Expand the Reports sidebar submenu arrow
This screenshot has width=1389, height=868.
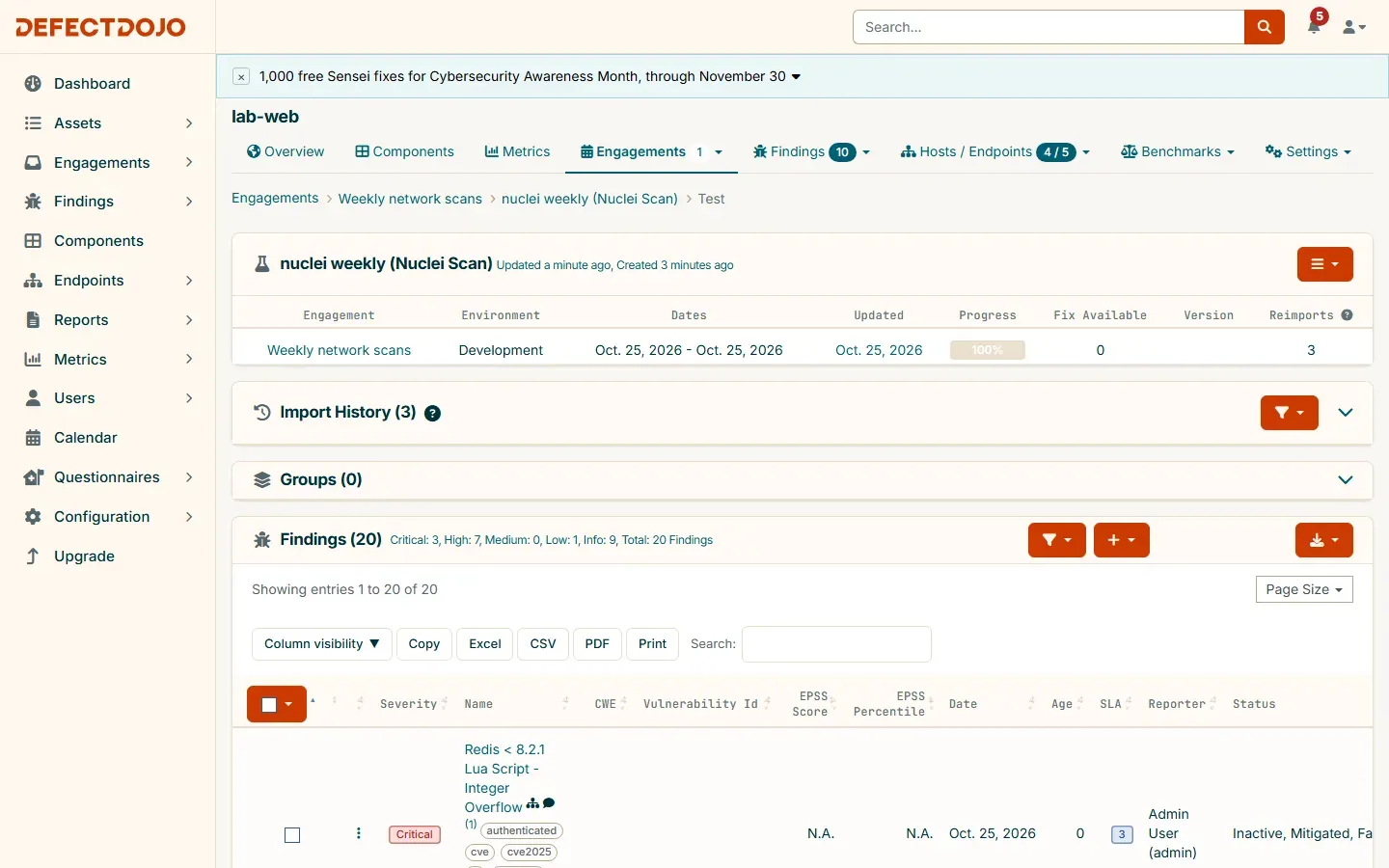[x=189, y=320]
